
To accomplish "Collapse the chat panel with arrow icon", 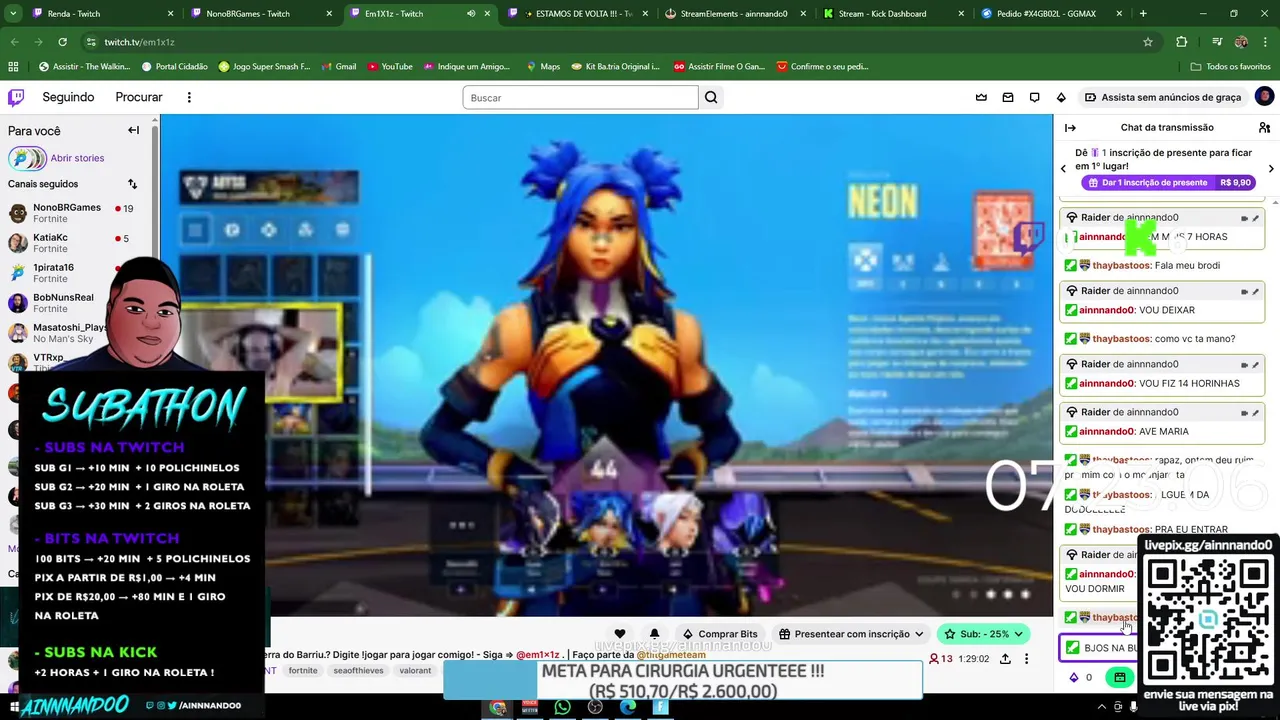I will [1070, 127].
